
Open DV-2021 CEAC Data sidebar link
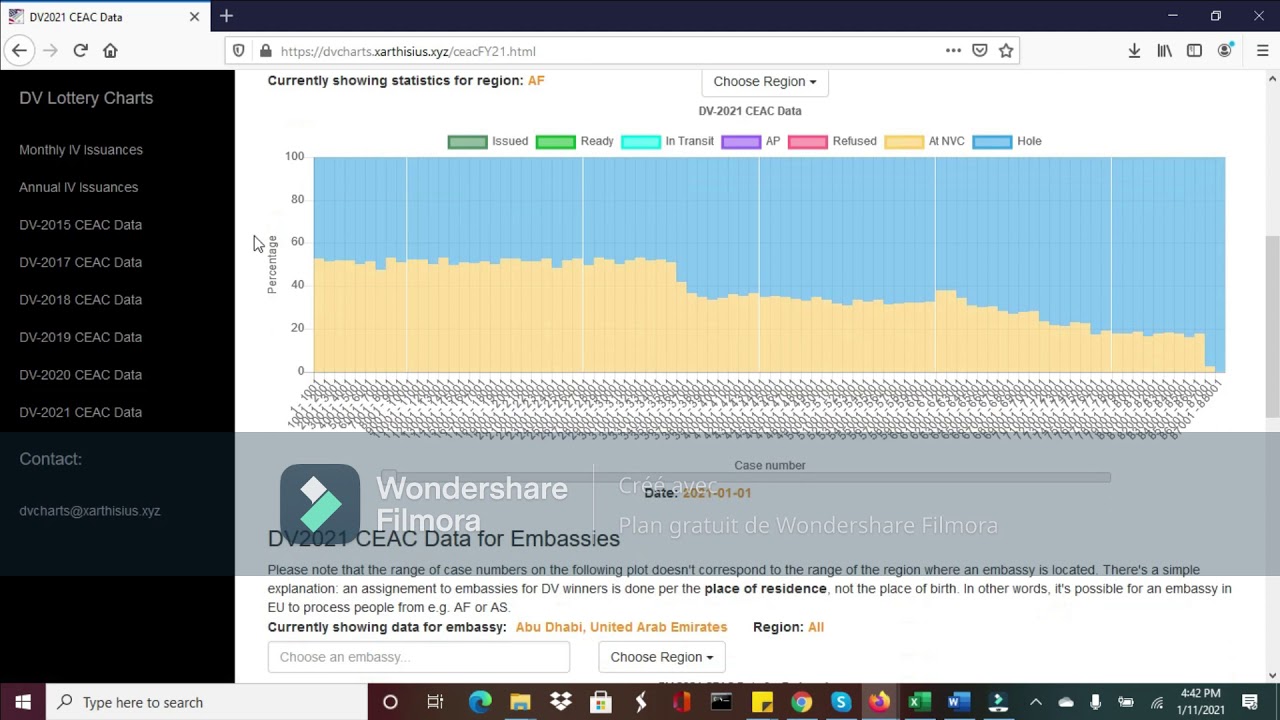(80, 412)
